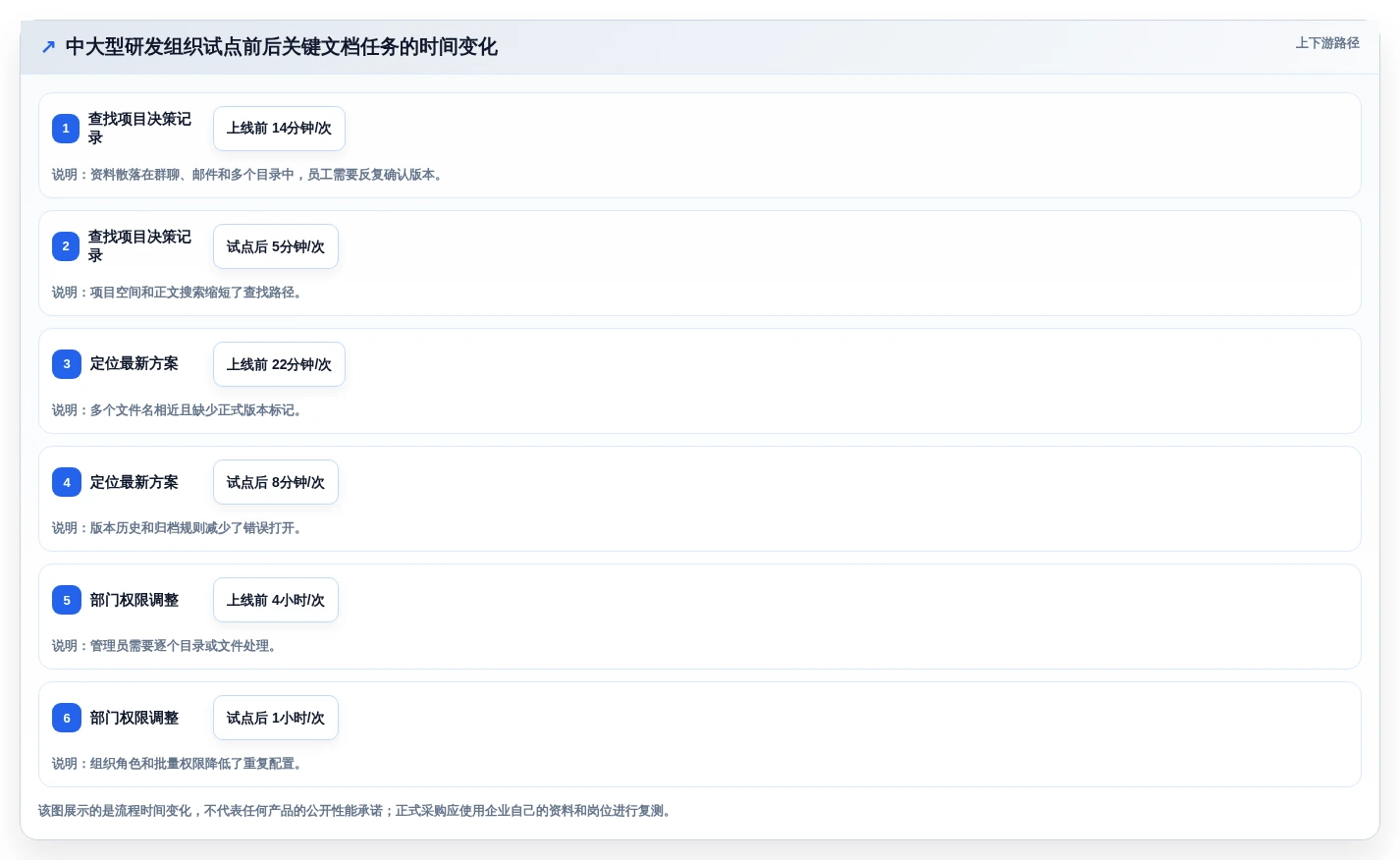Select step number badge 1
This screenshot has height=860, width=1400.
pyautogui.click(x=66, y=129)
